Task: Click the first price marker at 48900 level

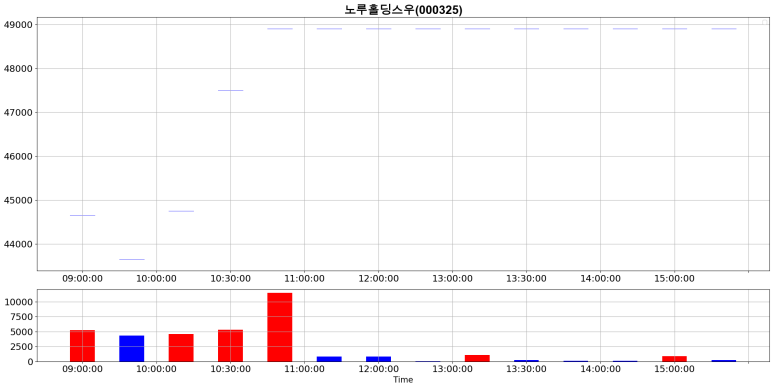Action: point(280,29)
